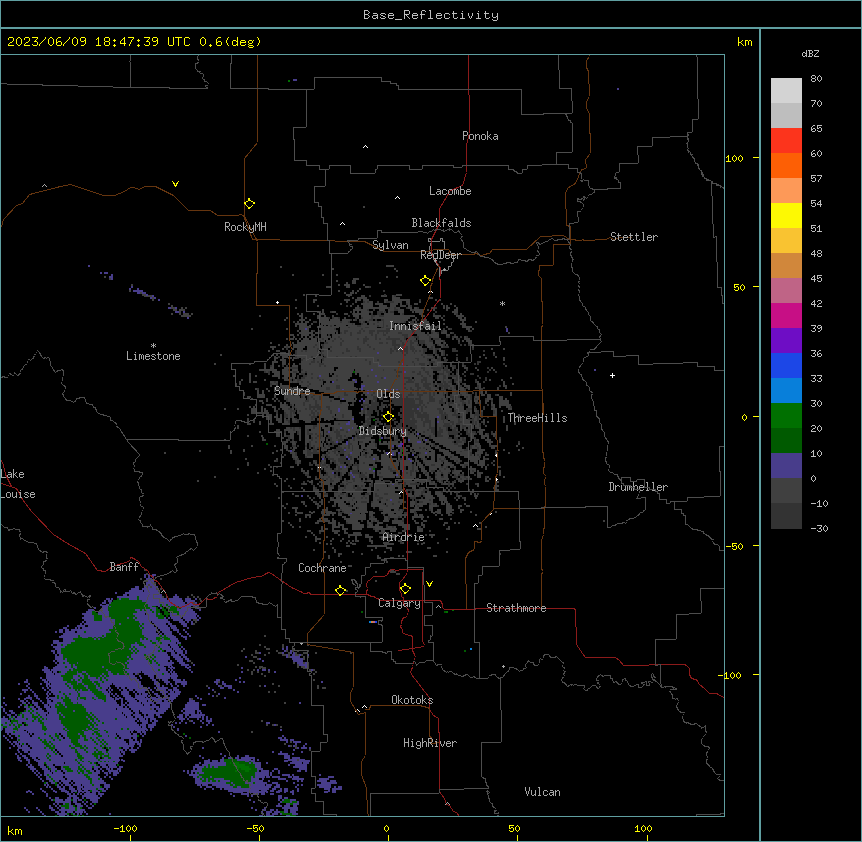The width and height of the screenshot is (862, 842).
Task: Click the white asterisk east of Innisfail
Action: click(502, 303)
